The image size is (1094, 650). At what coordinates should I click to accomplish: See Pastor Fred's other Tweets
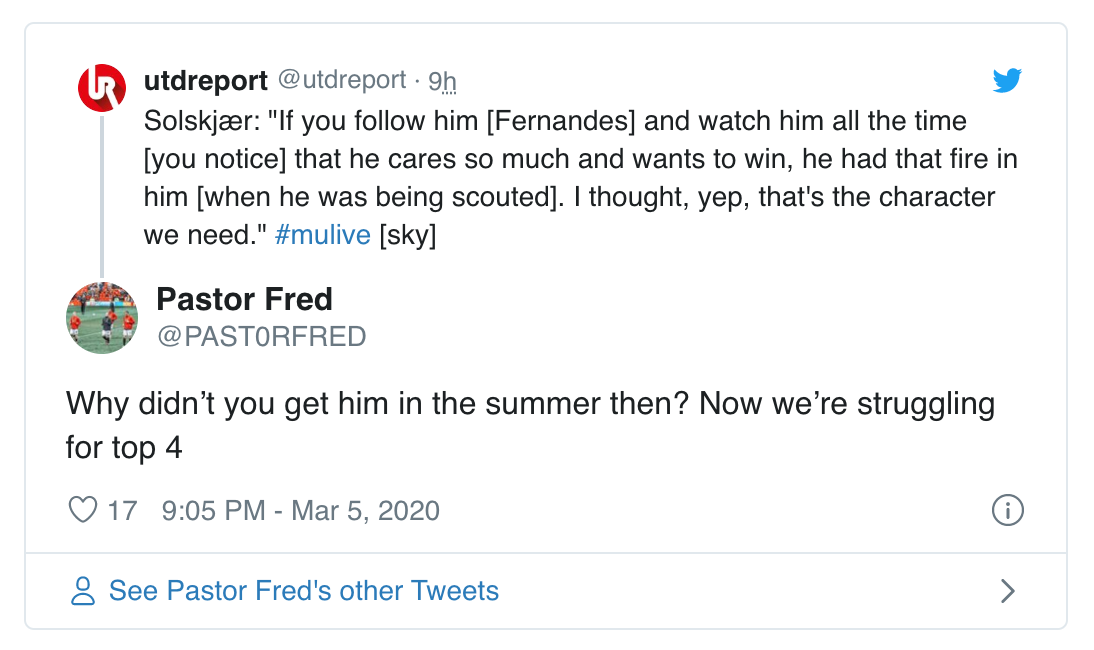click(303, 591)
